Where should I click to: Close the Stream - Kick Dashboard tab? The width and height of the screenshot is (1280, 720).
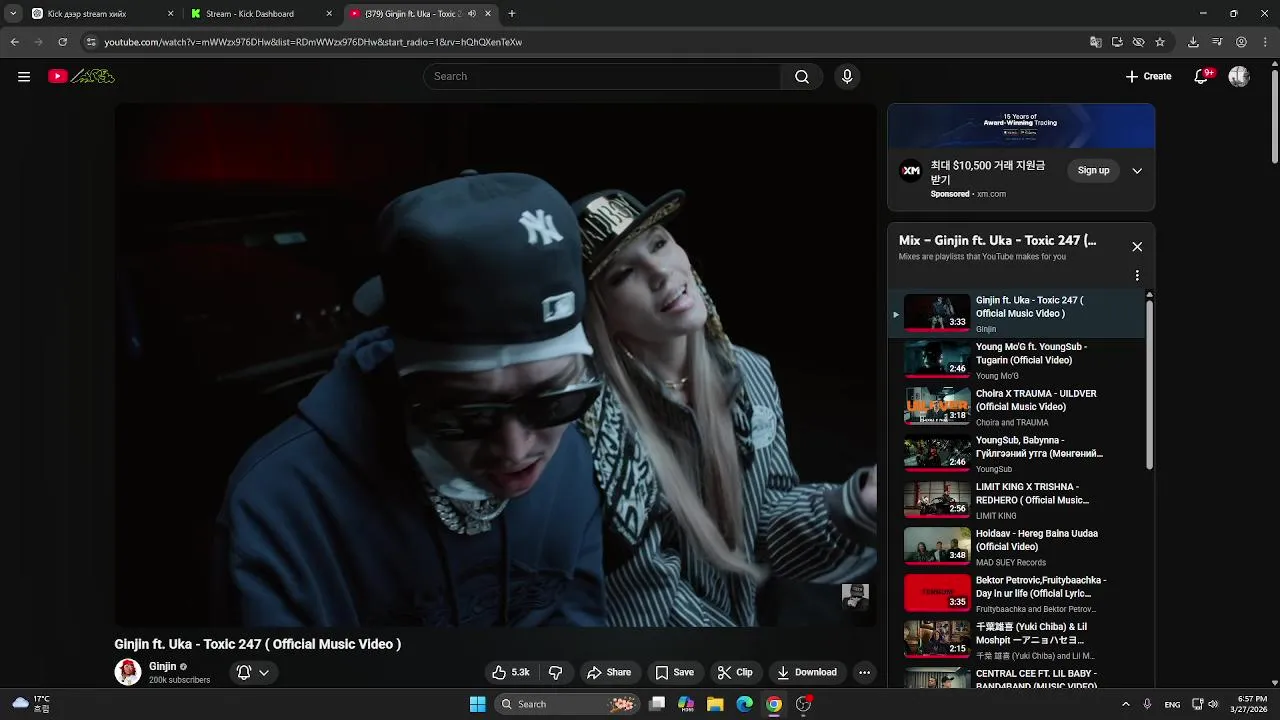tap(329, 14)
